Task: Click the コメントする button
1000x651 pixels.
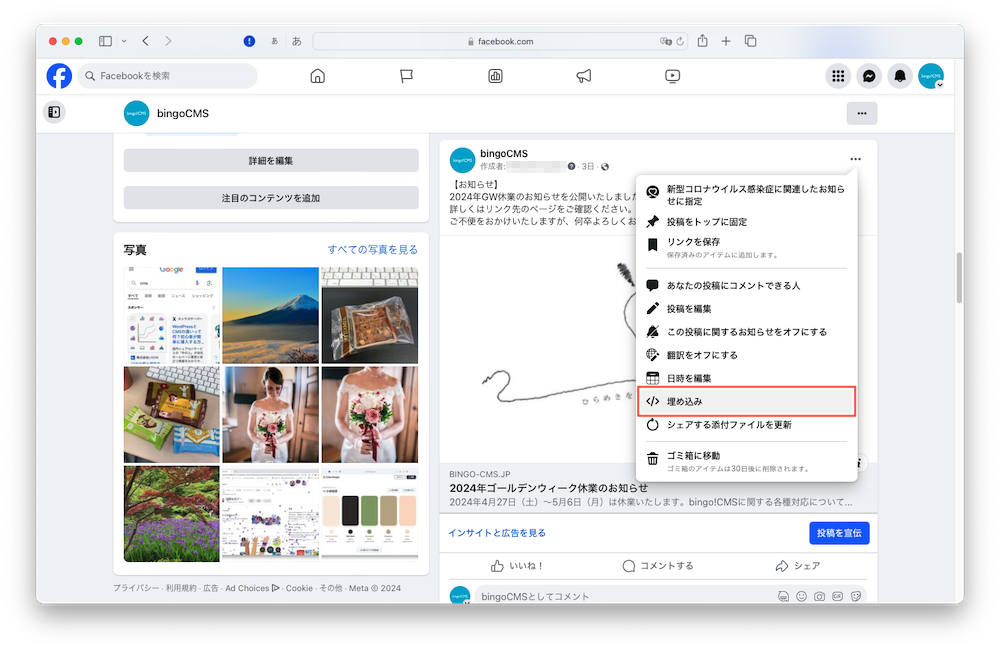Action: point(658,566)
